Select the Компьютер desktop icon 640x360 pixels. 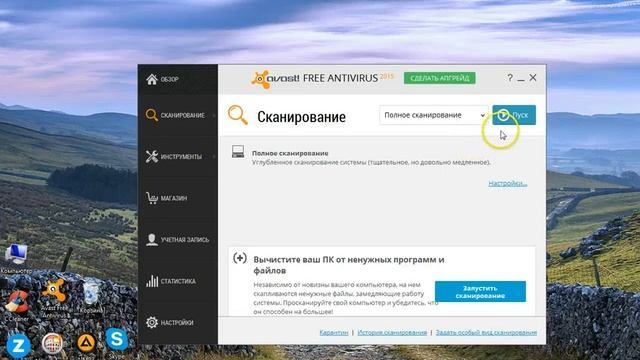(16, 258)
